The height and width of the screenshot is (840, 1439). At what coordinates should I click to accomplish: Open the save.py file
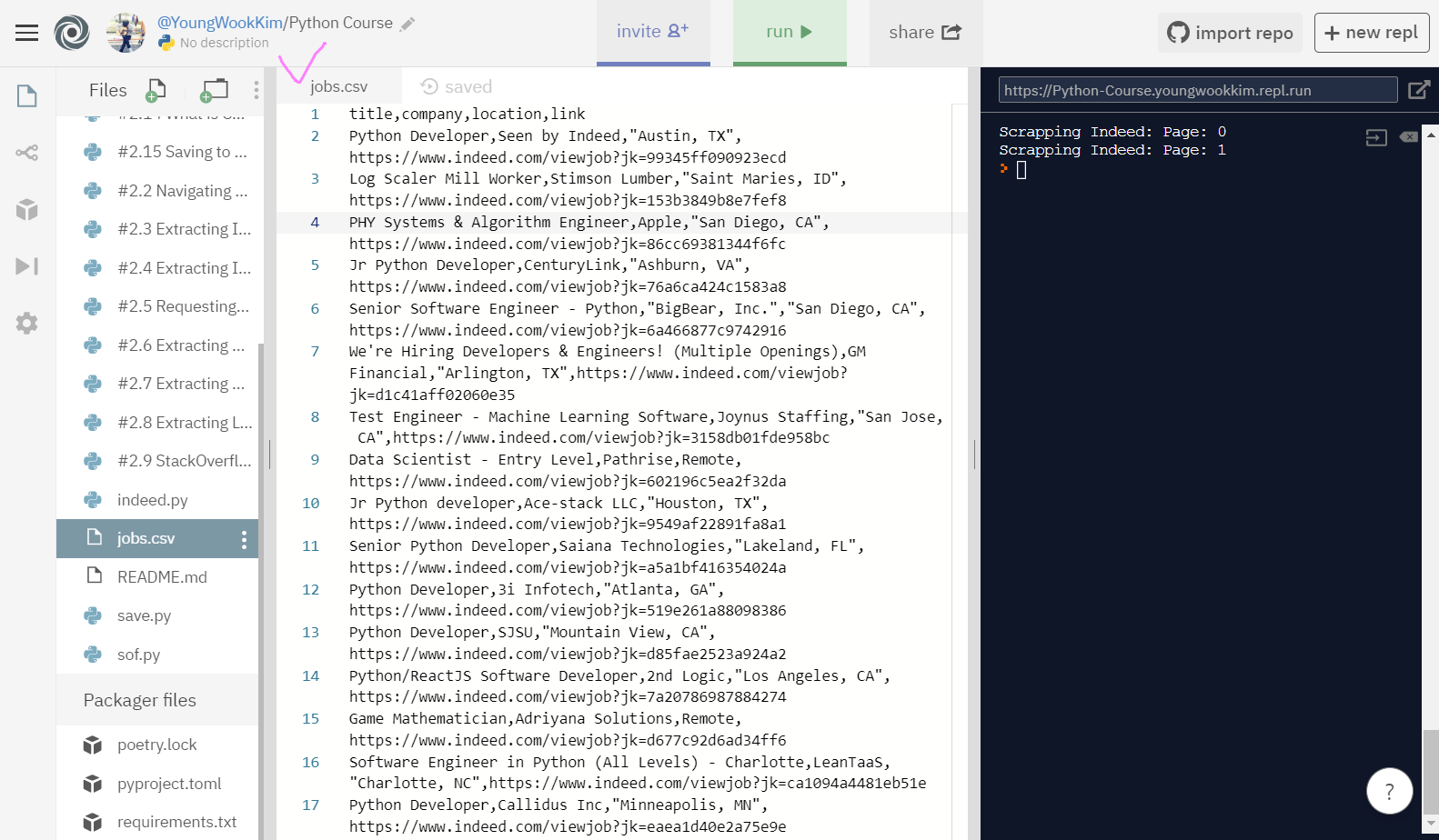157,615
